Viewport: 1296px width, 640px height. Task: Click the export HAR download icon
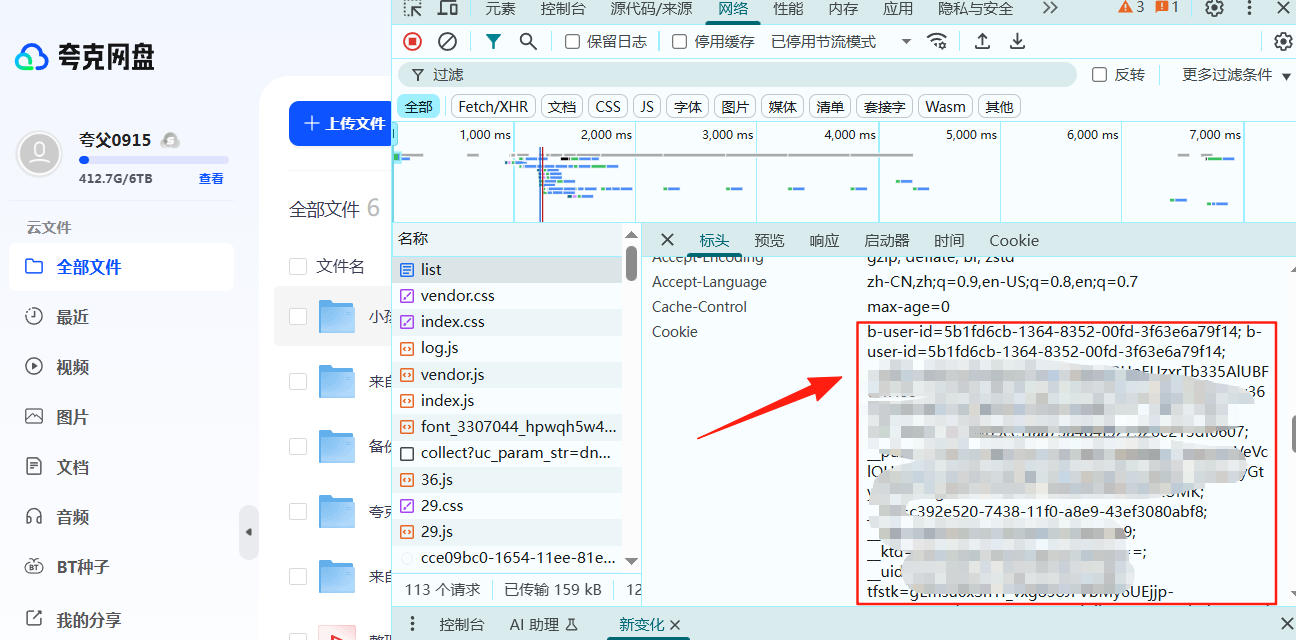coord(1017,41)
